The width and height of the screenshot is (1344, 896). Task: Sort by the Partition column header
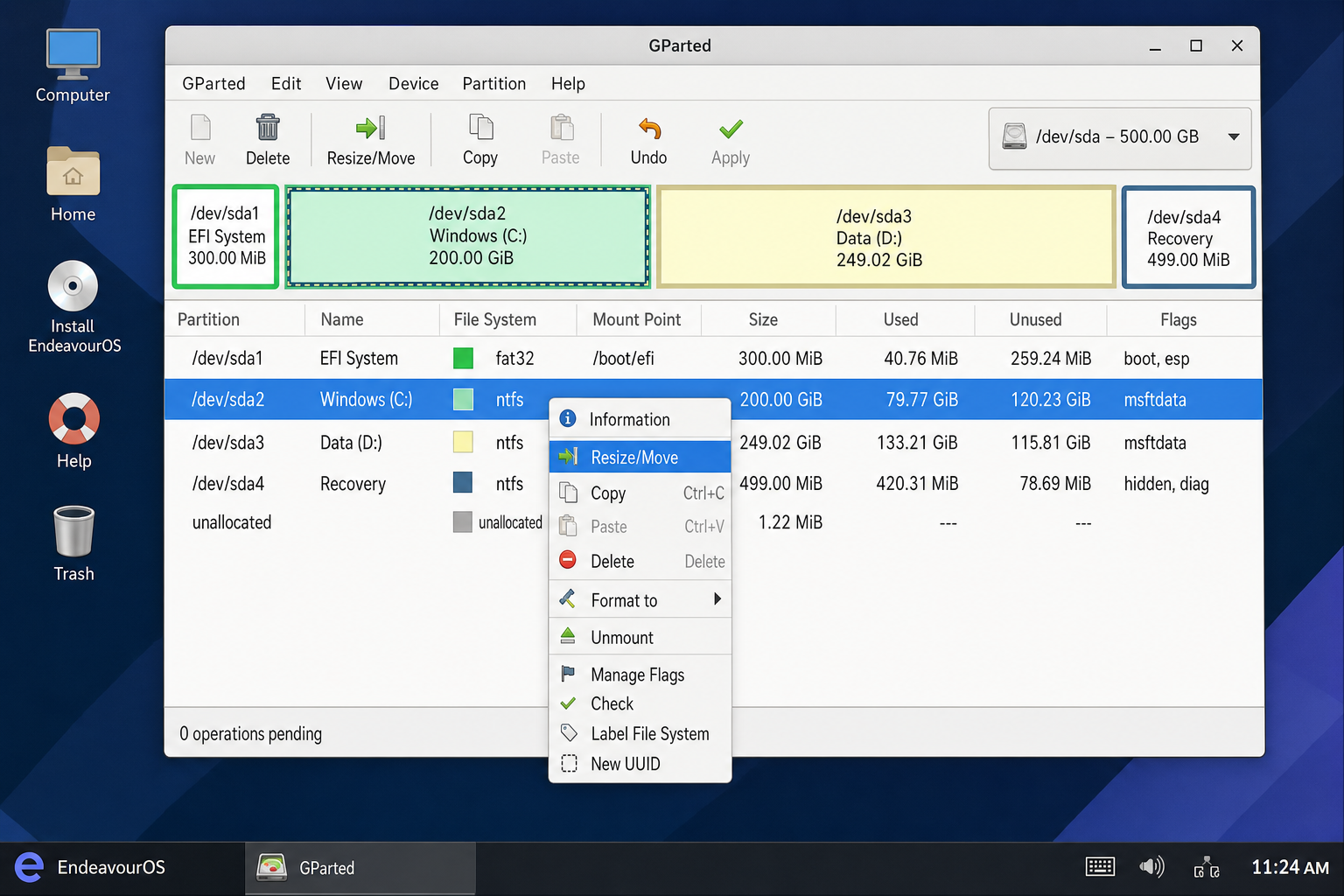click(234, 319)
